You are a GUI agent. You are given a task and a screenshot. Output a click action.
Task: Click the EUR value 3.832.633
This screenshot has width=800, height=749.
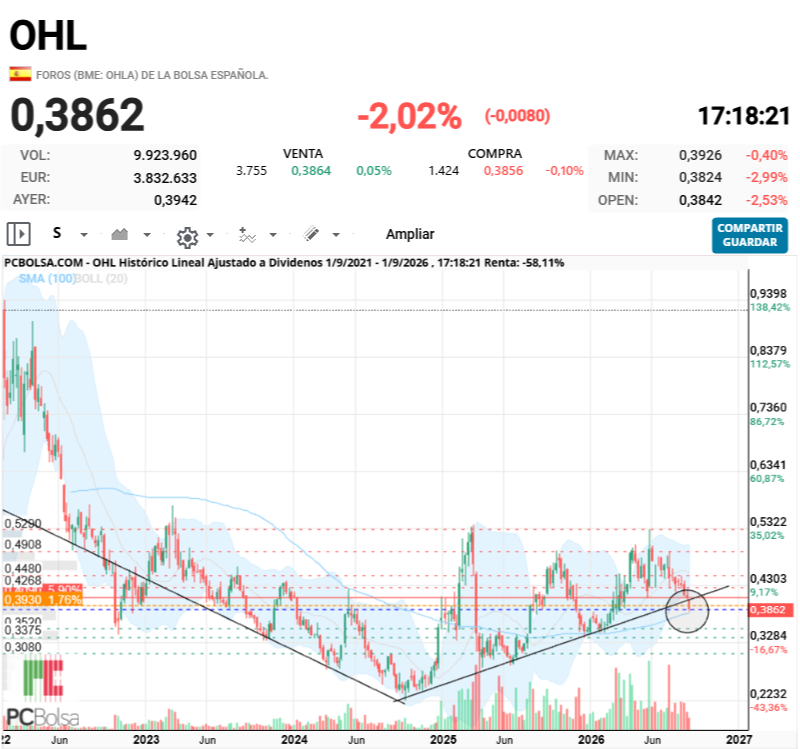pyautogui.click(x=165, y=178)
